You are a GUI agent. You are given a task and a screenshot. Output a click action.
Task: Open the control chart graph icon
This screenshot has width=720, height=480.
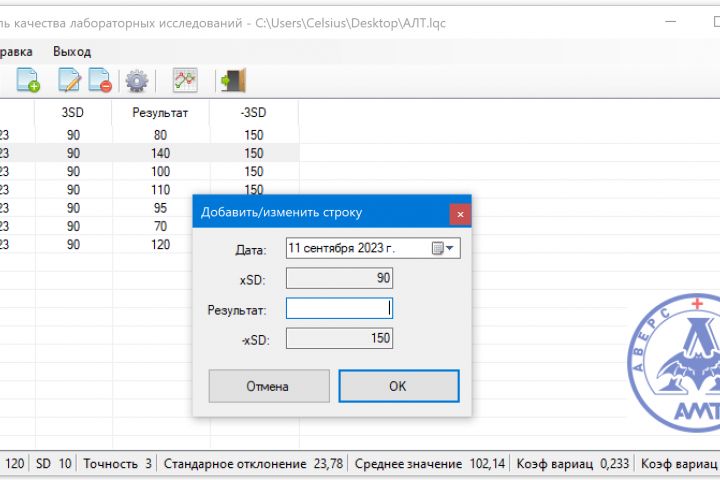pos(185,80)
